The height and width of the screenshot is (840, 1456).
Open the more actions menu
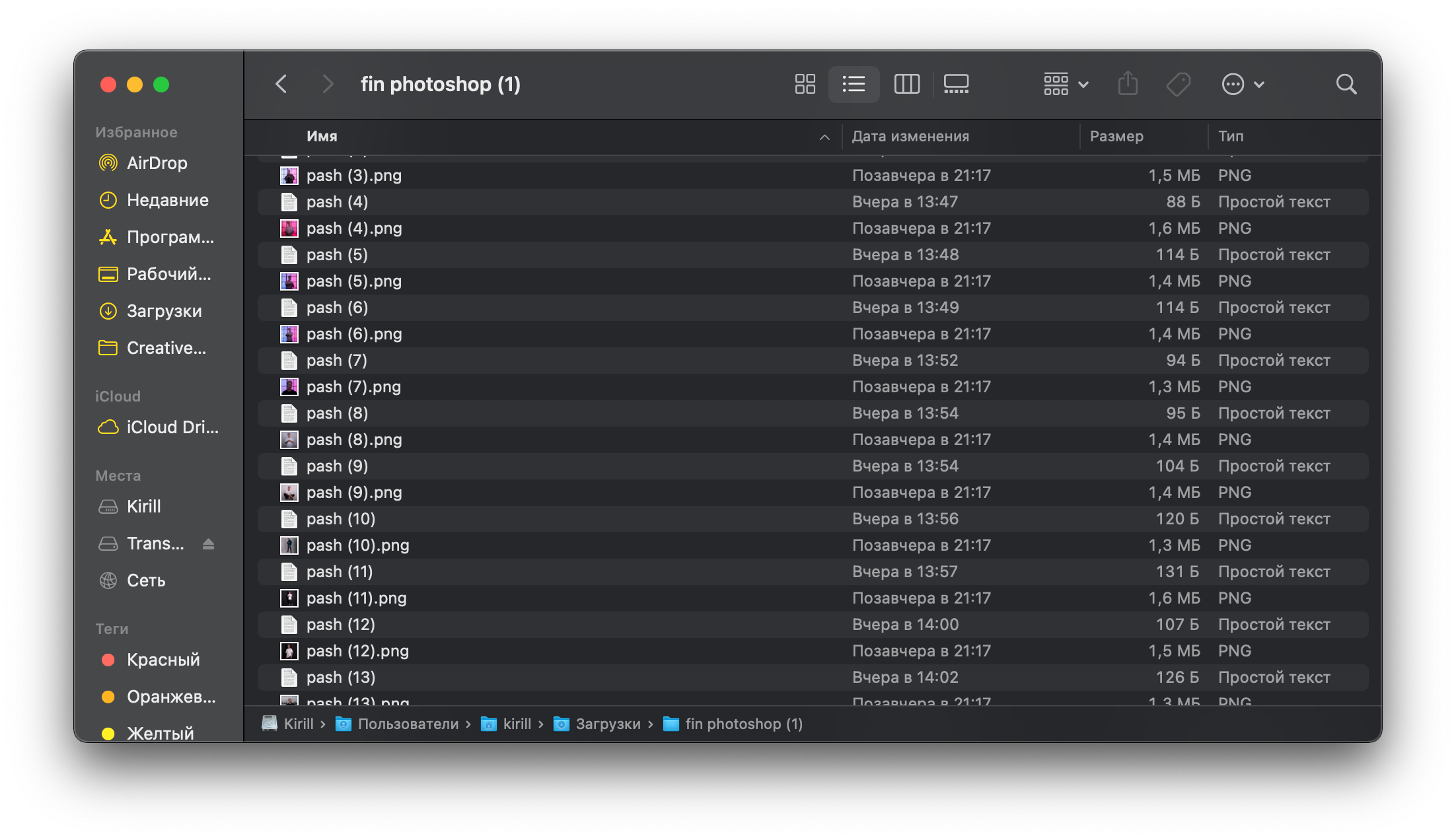pyautogui.click(x=1242, y=85)
